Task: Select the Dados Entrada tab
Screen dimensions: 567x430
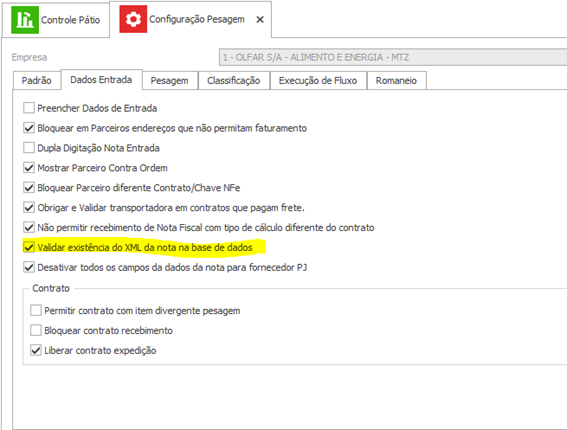Action: click(x=101, y=80)
